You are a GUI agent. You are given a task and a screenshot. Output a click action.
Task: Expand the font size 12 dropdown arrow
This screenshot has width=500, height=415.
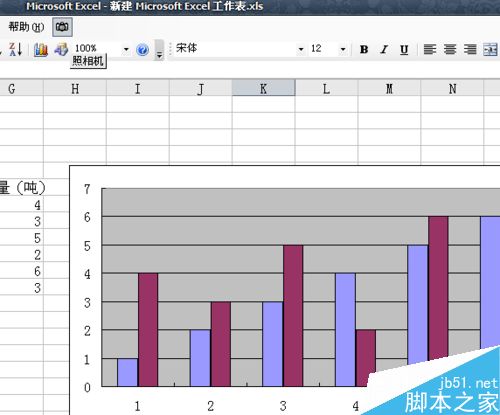(x=343, y=49)
